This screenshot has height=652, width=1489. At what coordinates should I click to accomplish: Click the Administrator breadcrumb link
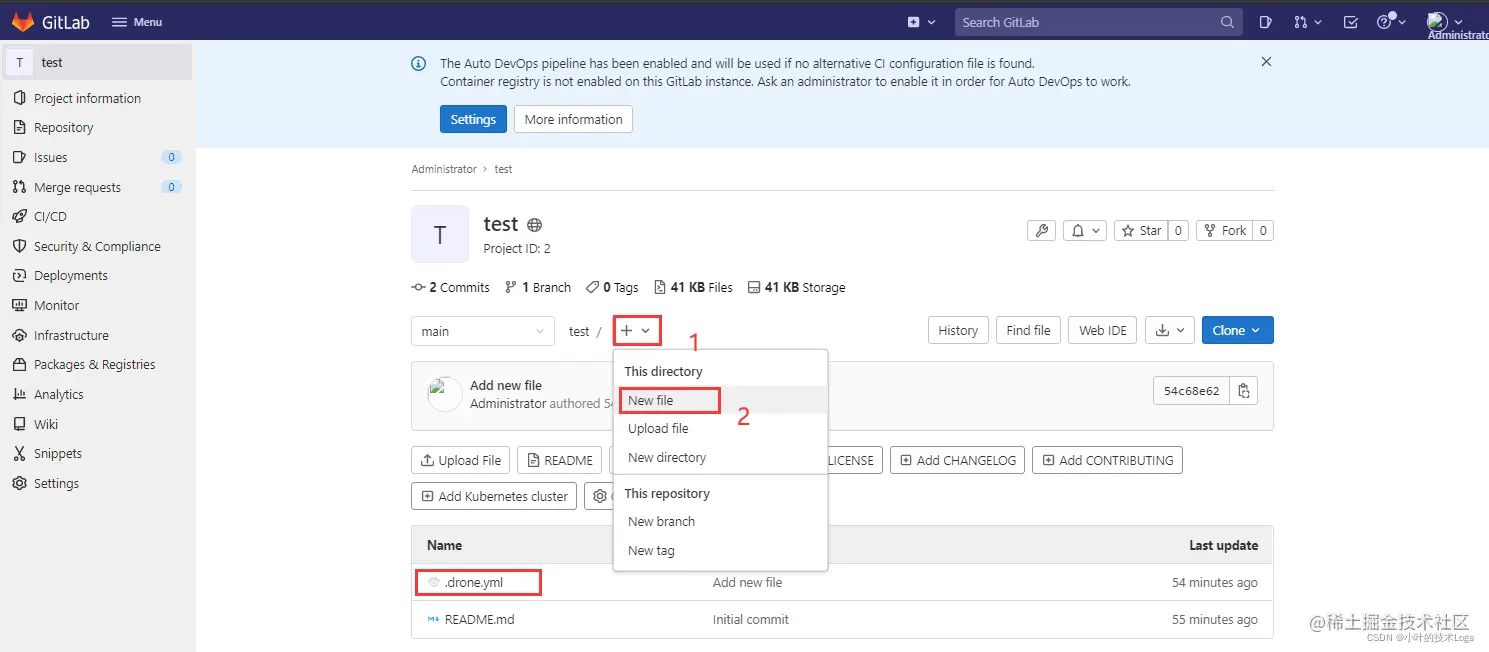[444, 169]
